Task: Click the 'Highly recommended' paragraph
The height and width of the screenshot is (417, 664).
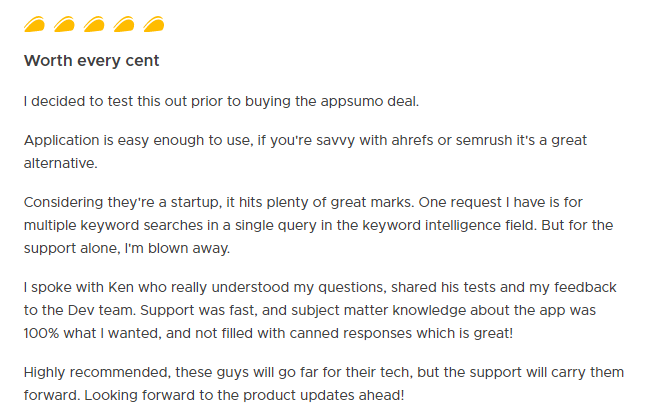Action: pyautogui.click(x=324, y=384)
